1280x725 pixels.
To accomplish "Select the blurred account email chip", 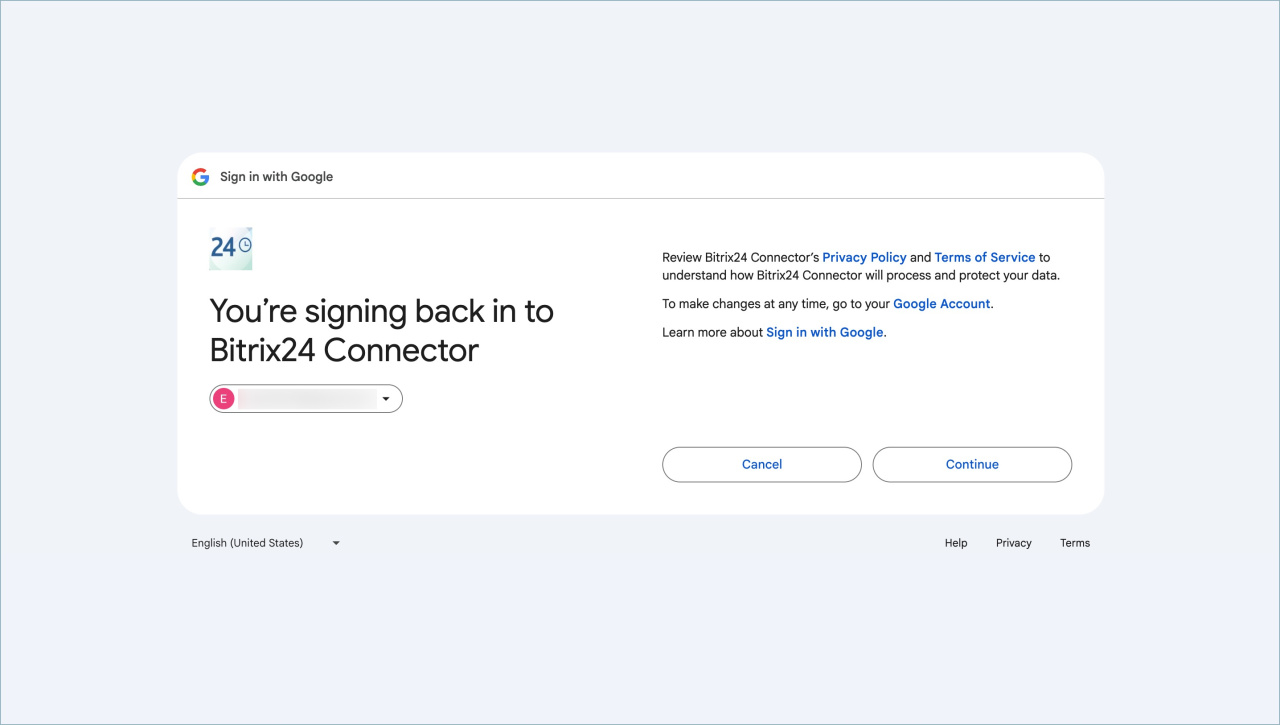I will point(306,399).
